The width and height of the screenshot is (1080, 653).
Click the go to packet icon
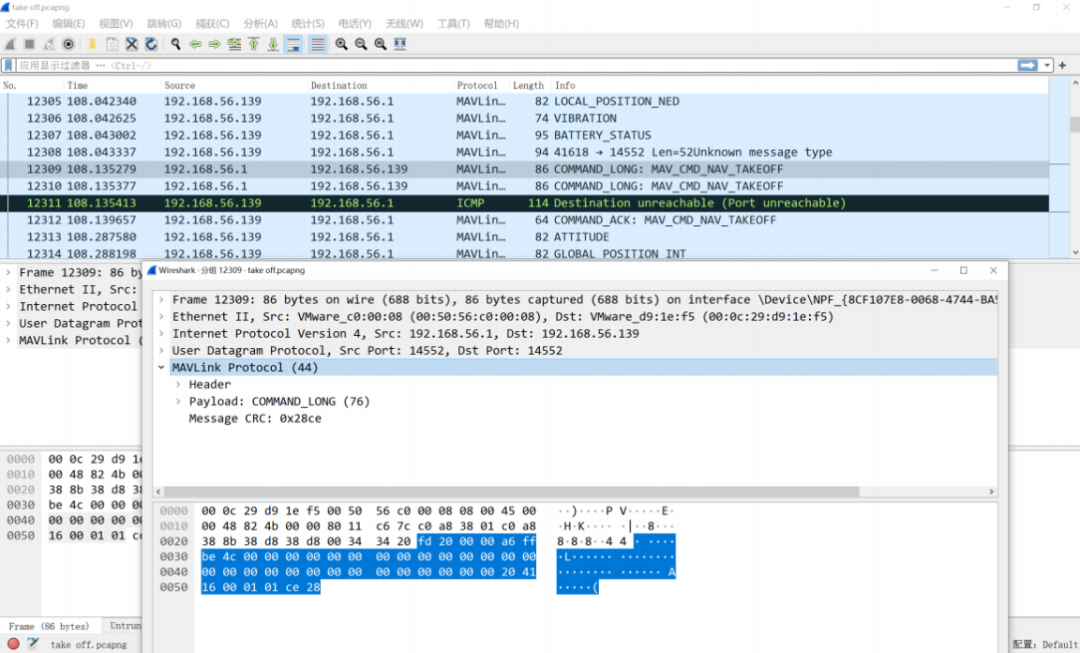234,44
